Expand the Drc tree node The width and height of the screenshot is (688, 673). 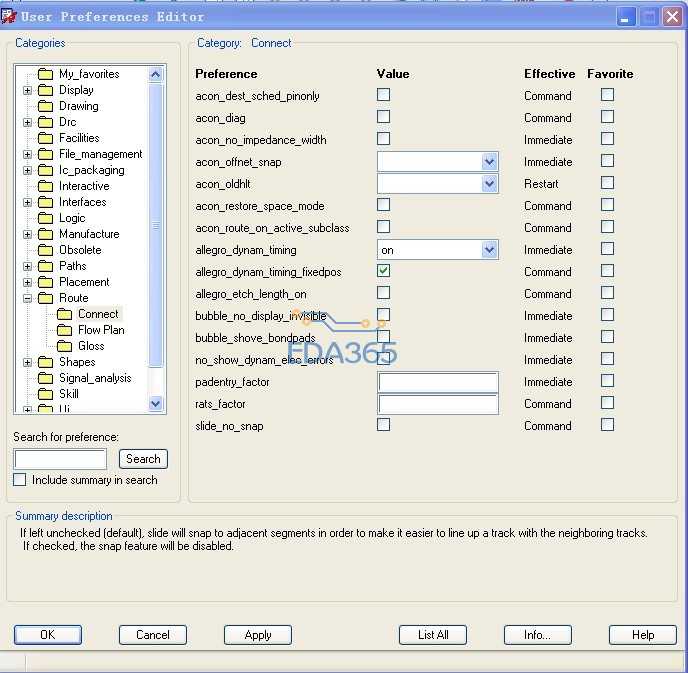click(x=28, y=122)
